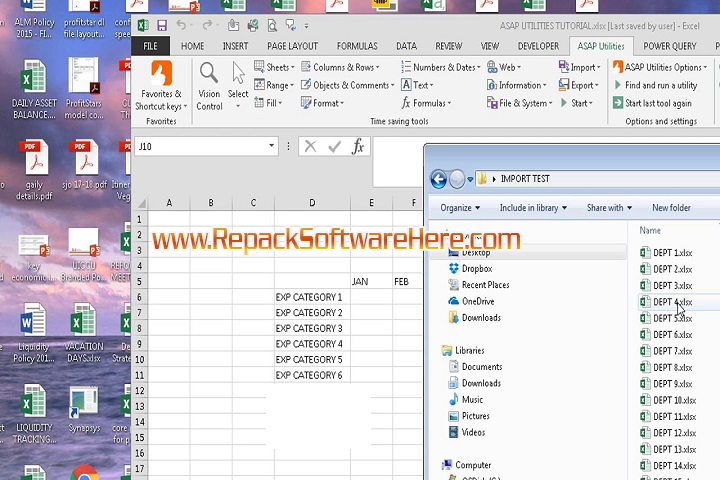
Task: Click cell with EXP CATEGORY 4
Action: click(312, 344)
